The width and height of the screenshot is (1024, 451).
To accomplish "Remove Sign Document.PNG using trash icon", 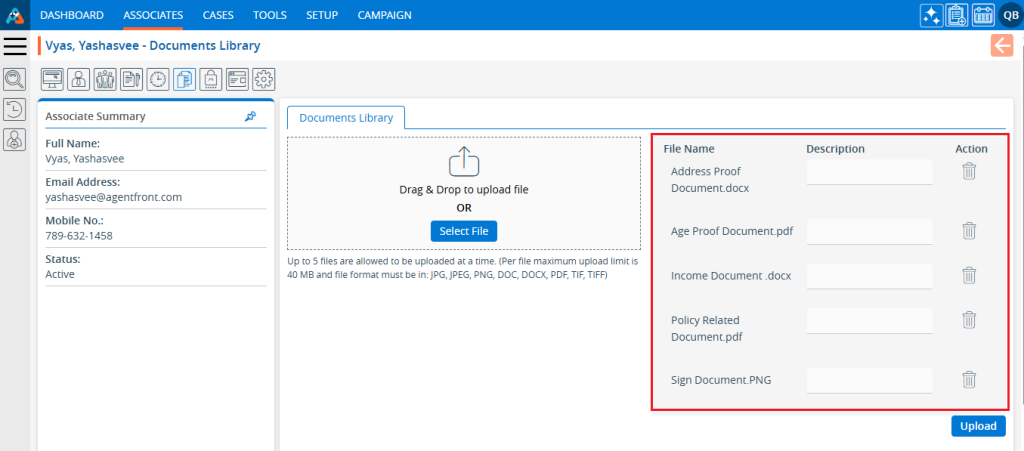I will [x=968, y=380].
